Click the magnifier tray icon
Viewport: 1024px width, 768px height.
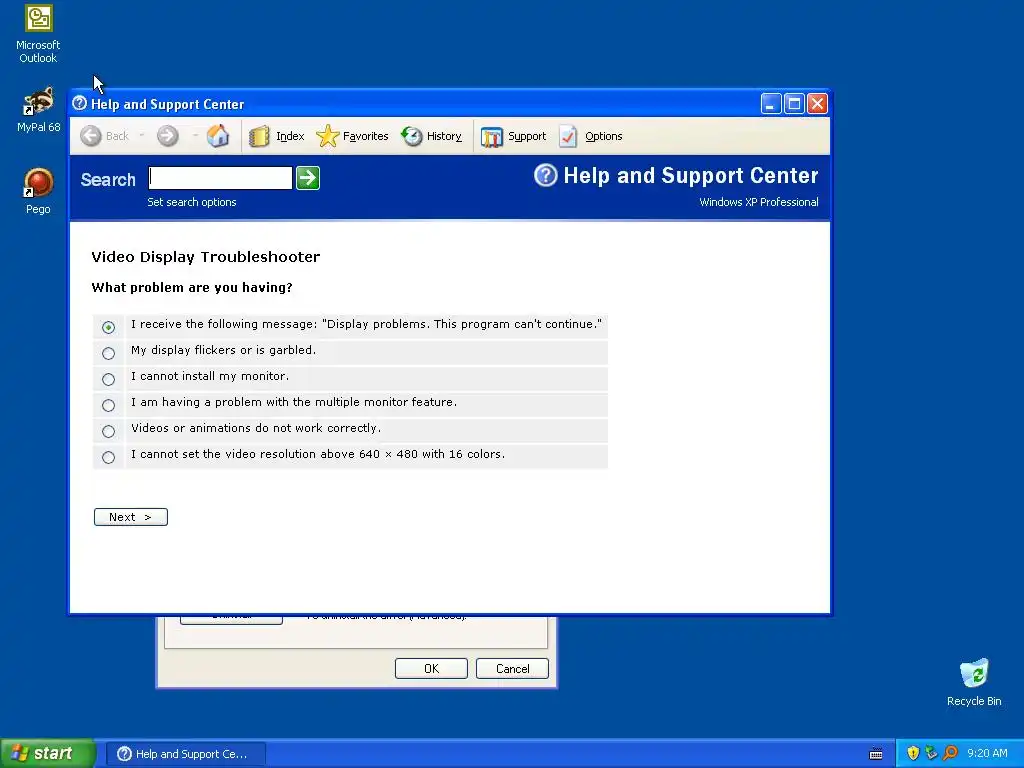point(951,753)
